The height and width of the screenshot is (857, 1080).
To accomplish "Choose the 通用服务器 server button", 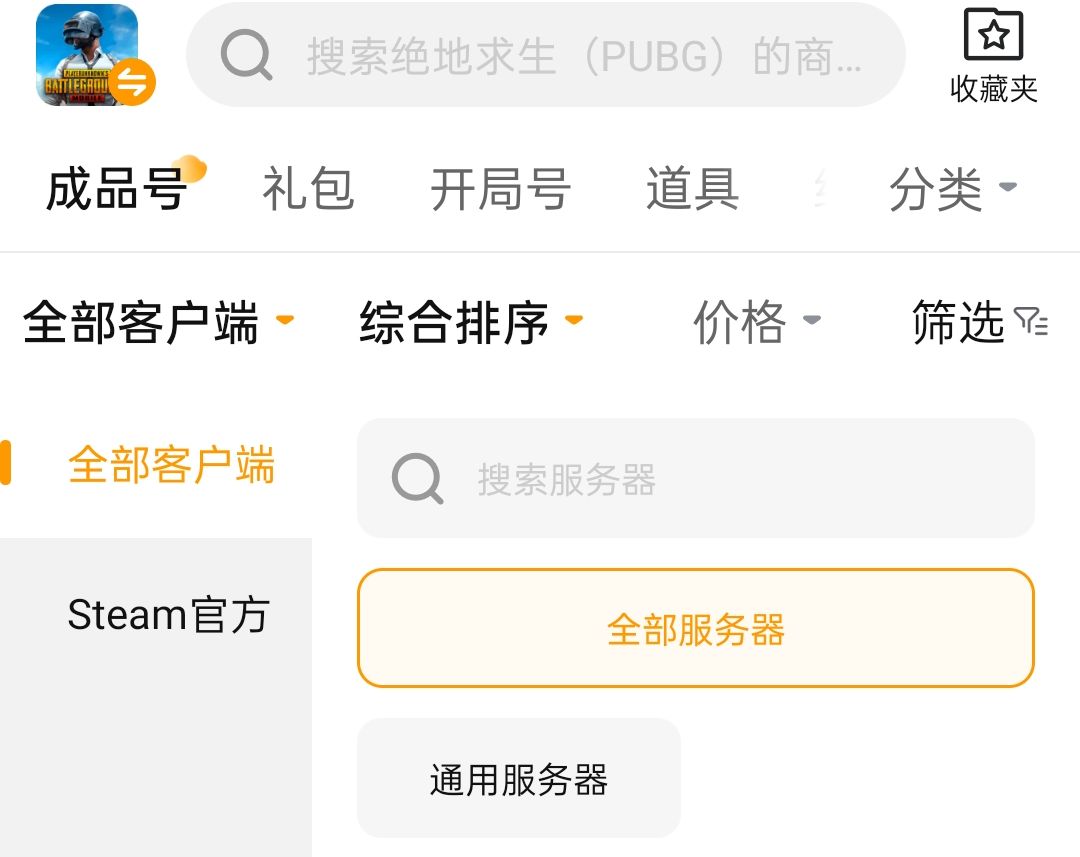I will point(518,779).
